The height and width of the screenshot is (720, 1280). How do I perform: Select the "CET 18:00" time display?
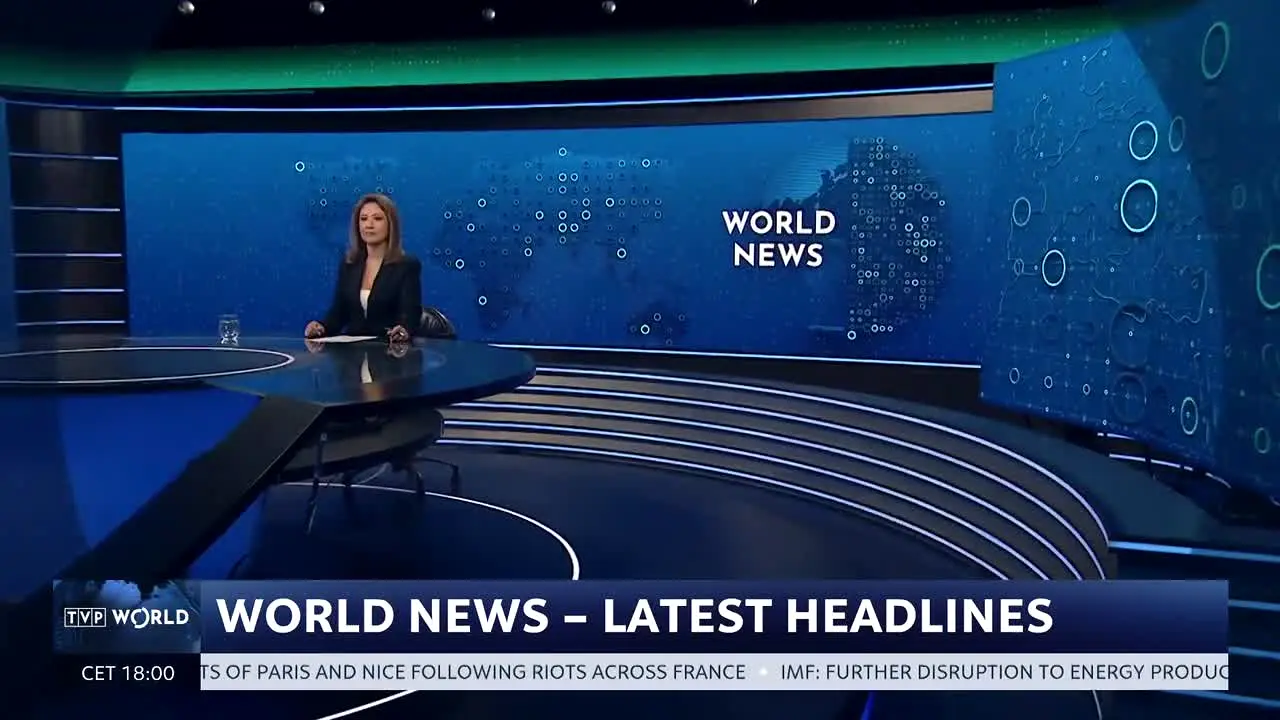pyautogui.click(x=128, y=673)
